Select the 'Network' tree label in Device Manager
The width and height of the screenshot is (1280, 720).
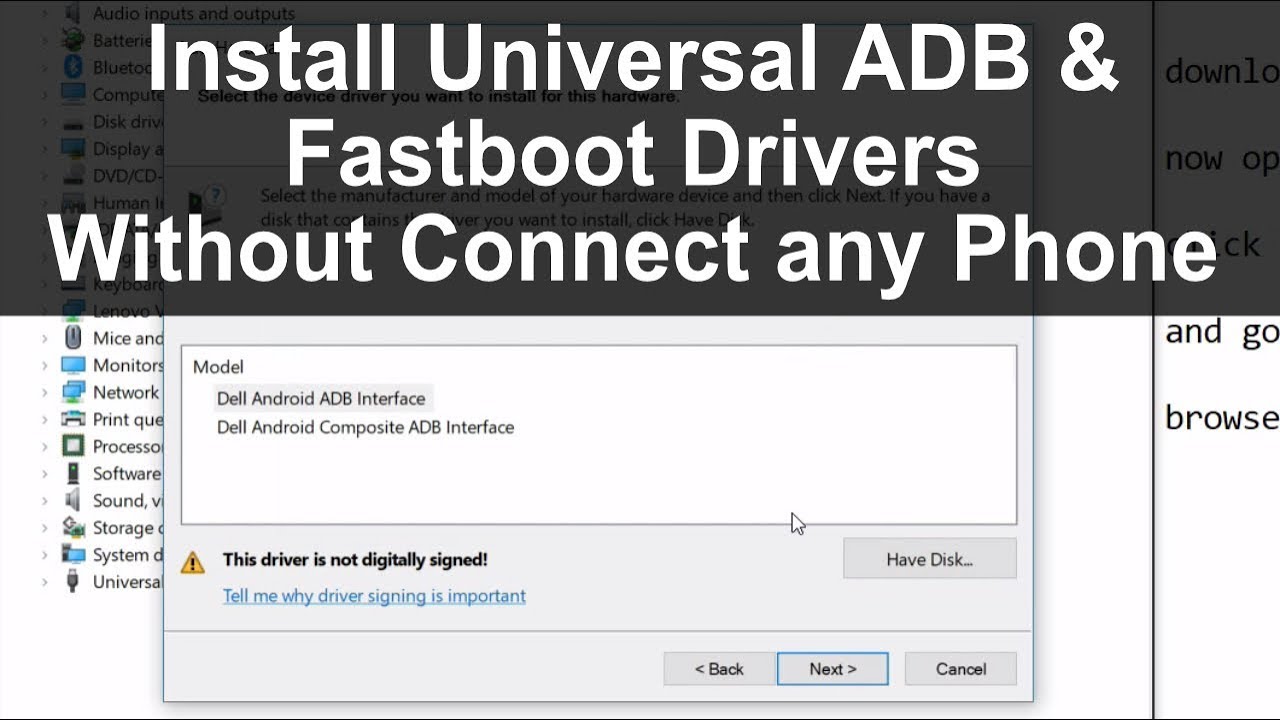pyautogui.click(x=126, y=392)
